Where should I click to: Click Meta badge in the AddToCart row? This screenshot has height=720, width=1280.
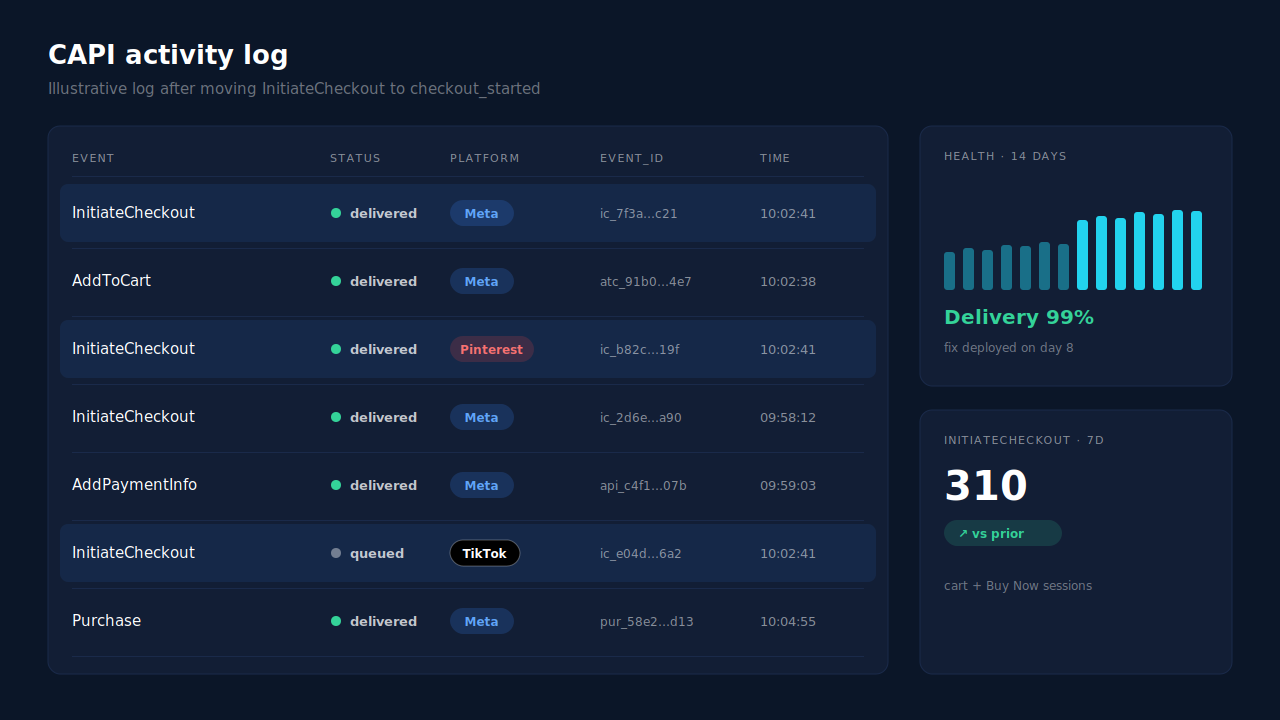[482, 281]
